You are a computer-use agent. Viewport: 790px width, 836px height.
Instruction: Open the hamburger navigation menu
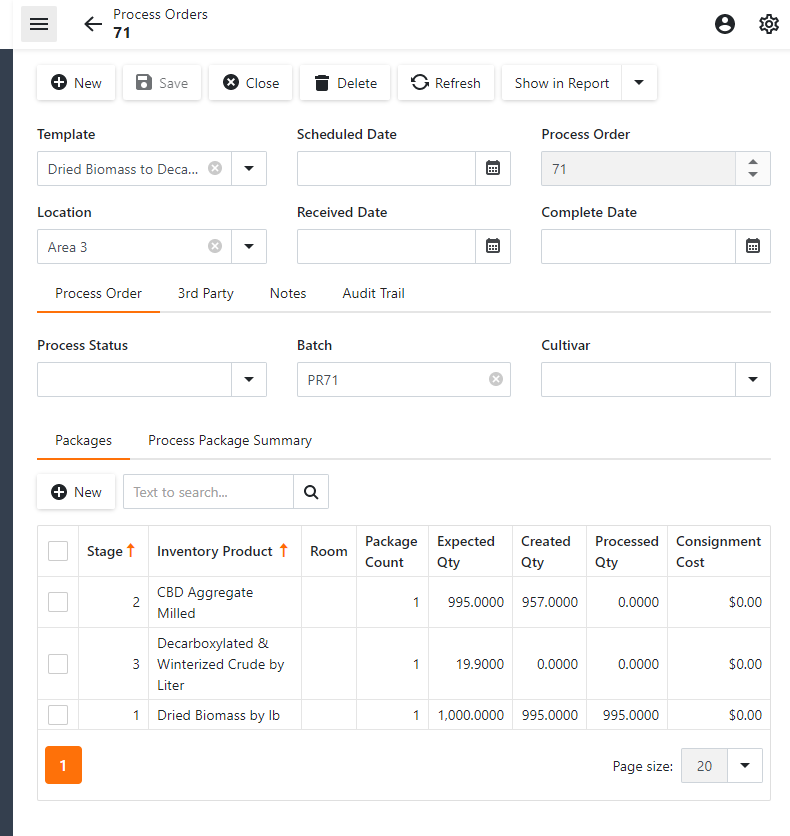[39, 24]
